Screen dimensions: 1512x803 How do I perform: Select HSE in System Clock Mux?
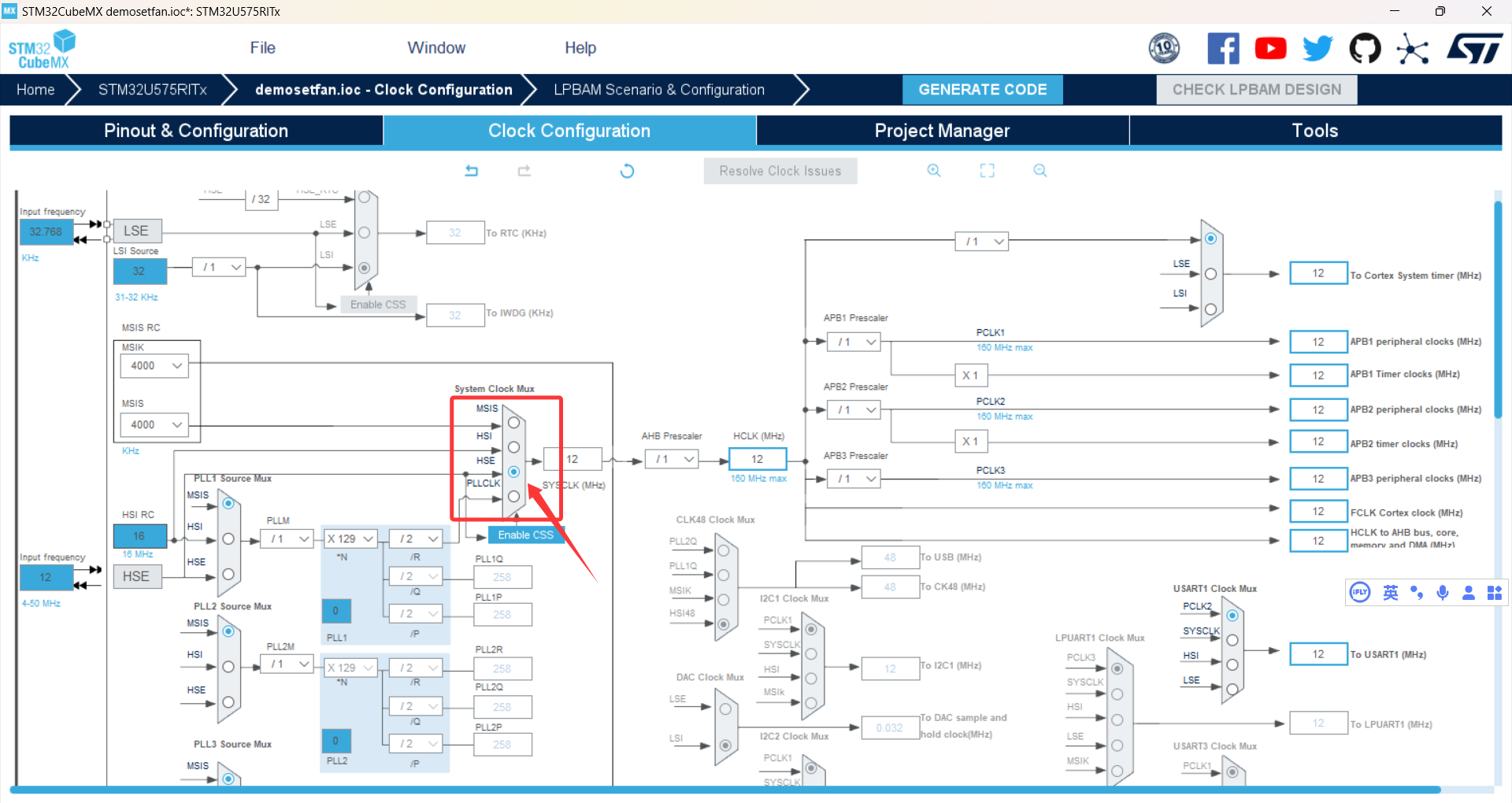point(513,472)
